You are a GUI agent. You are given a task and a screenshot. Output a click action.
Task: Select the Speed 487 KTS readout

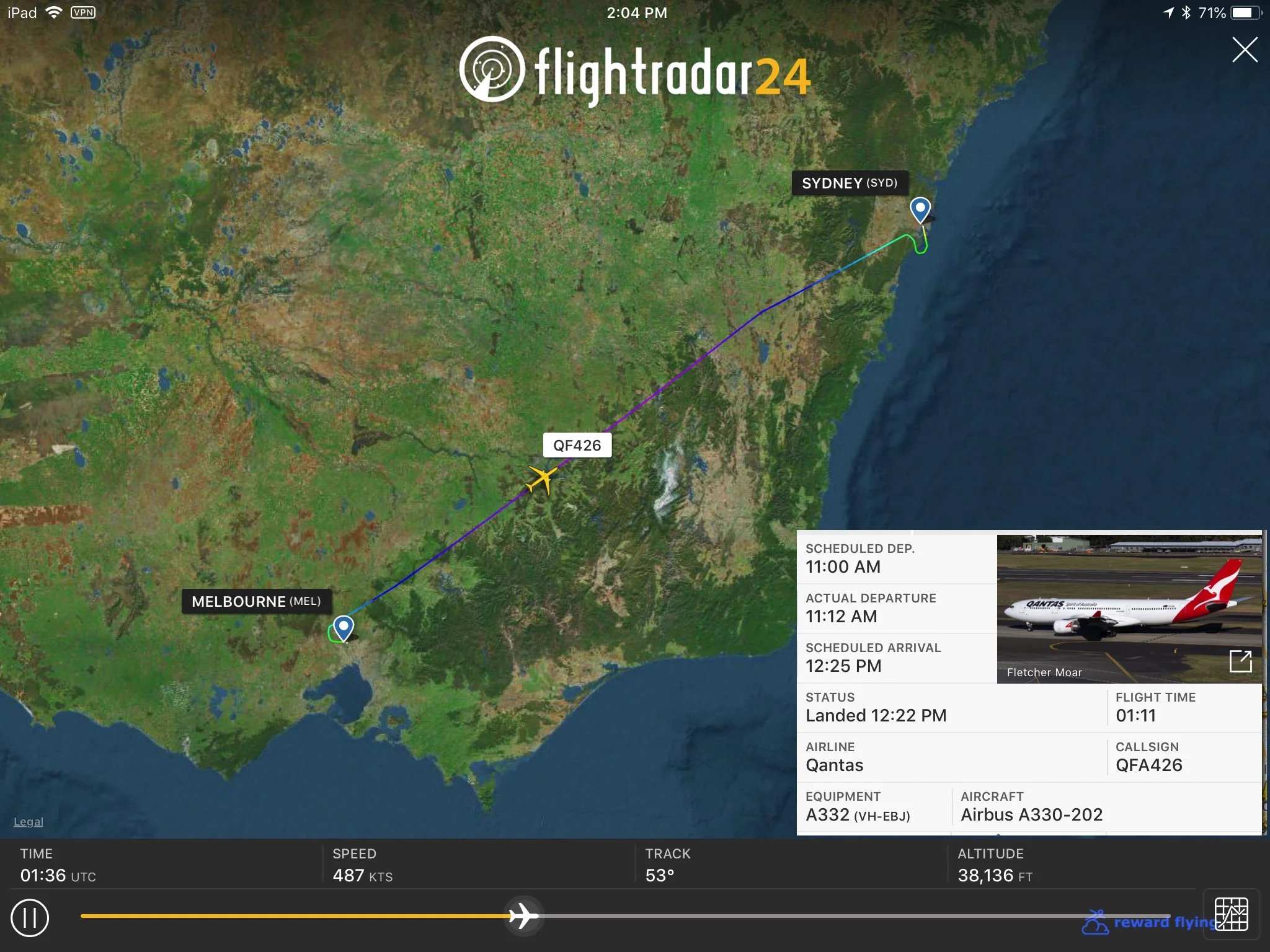coord(362,875)
